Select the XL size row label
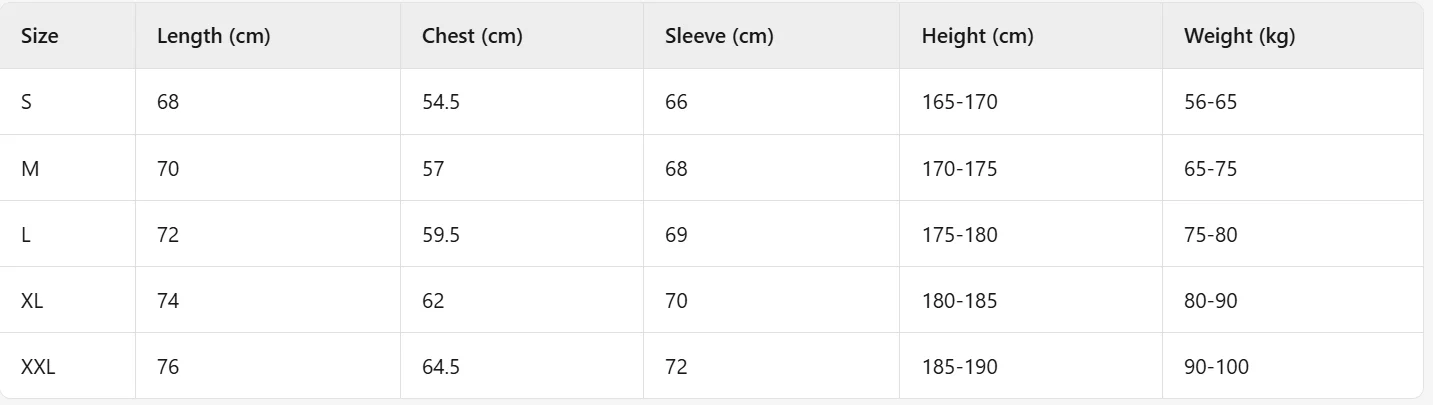Viewport: 1433px width, 405px height. pyautogui.click(x=32, y=301)
